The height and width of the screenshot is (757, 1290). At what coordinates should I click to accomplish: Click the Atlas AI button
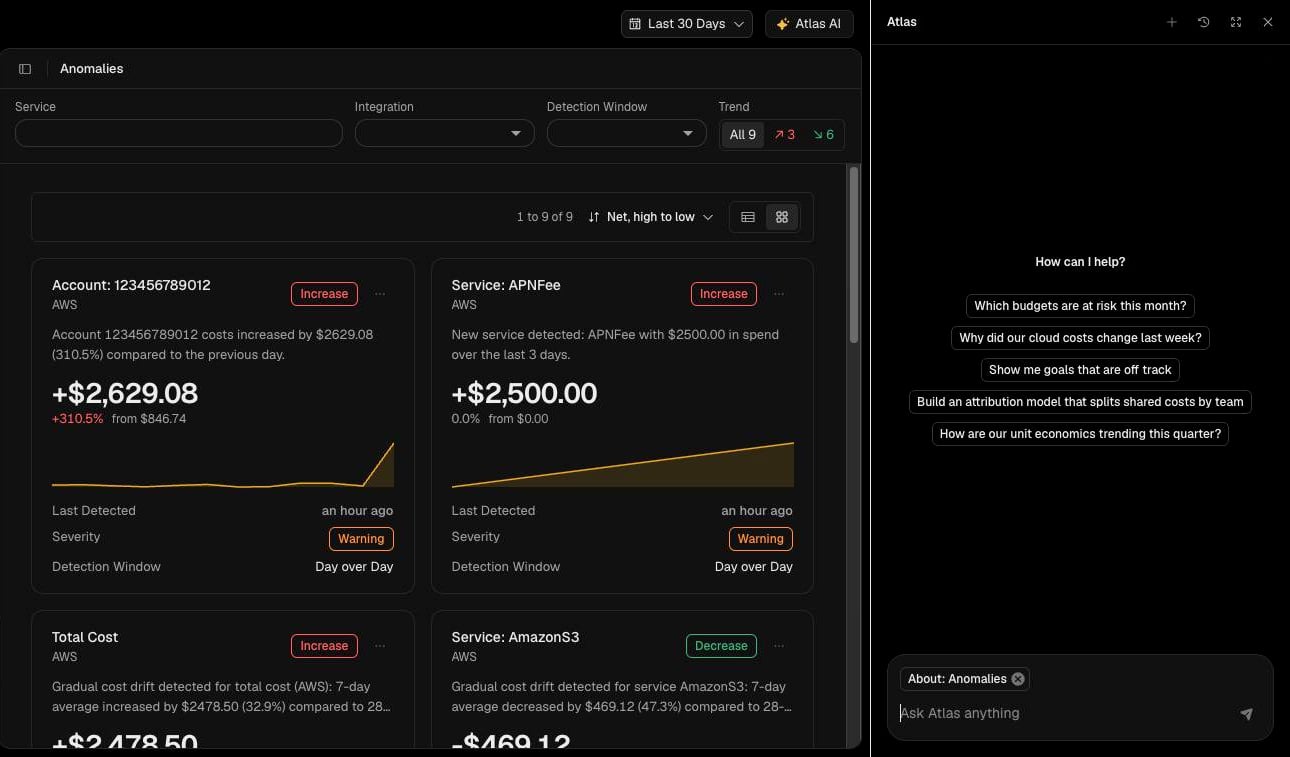809,24
